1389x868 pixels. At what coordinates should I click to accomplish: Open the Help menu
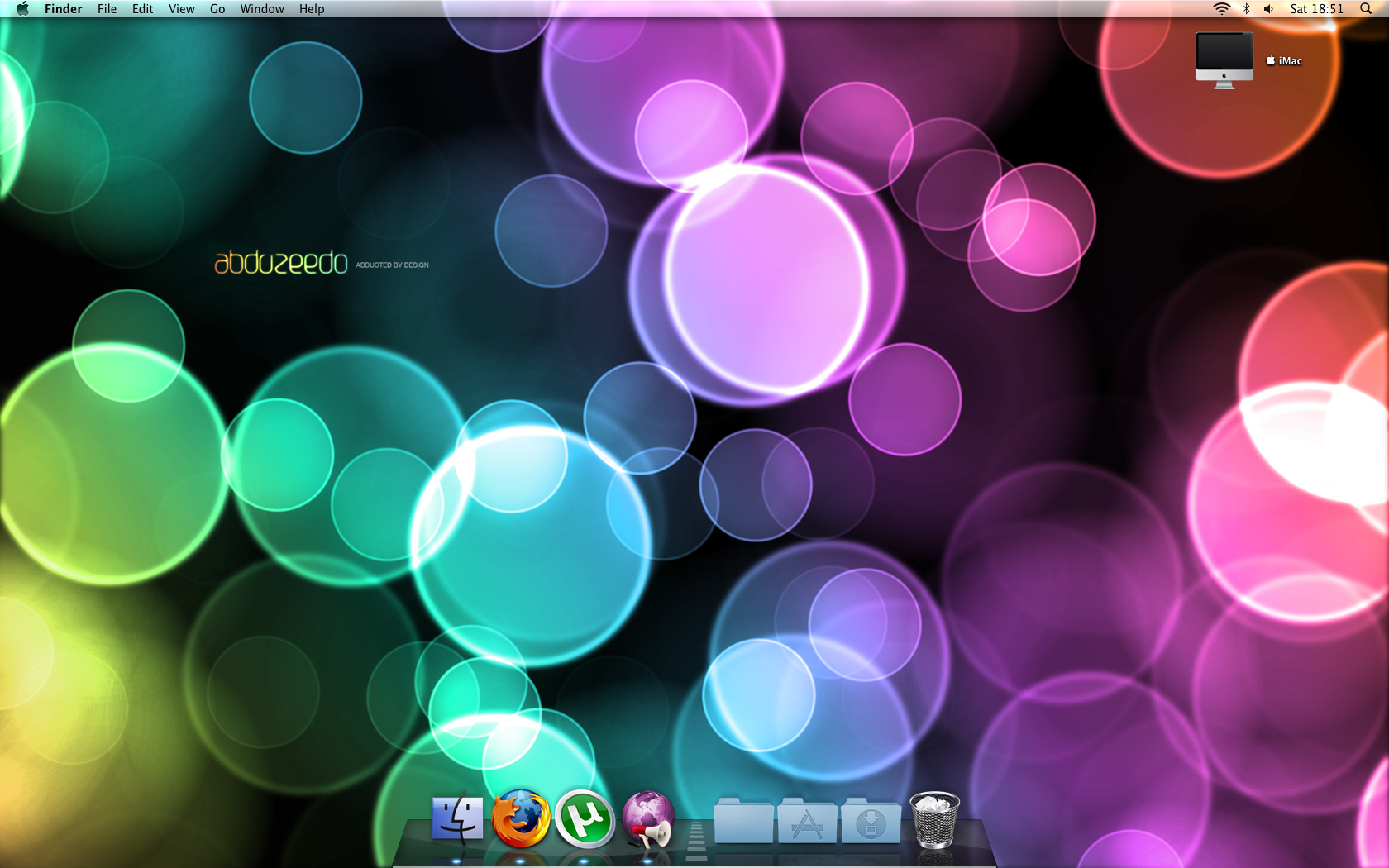[312, 9]
